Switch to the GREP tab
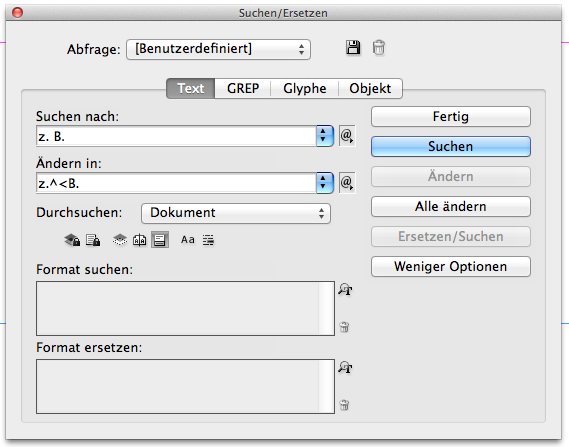This screenshot has height=447, width=569. click(243, 88)
